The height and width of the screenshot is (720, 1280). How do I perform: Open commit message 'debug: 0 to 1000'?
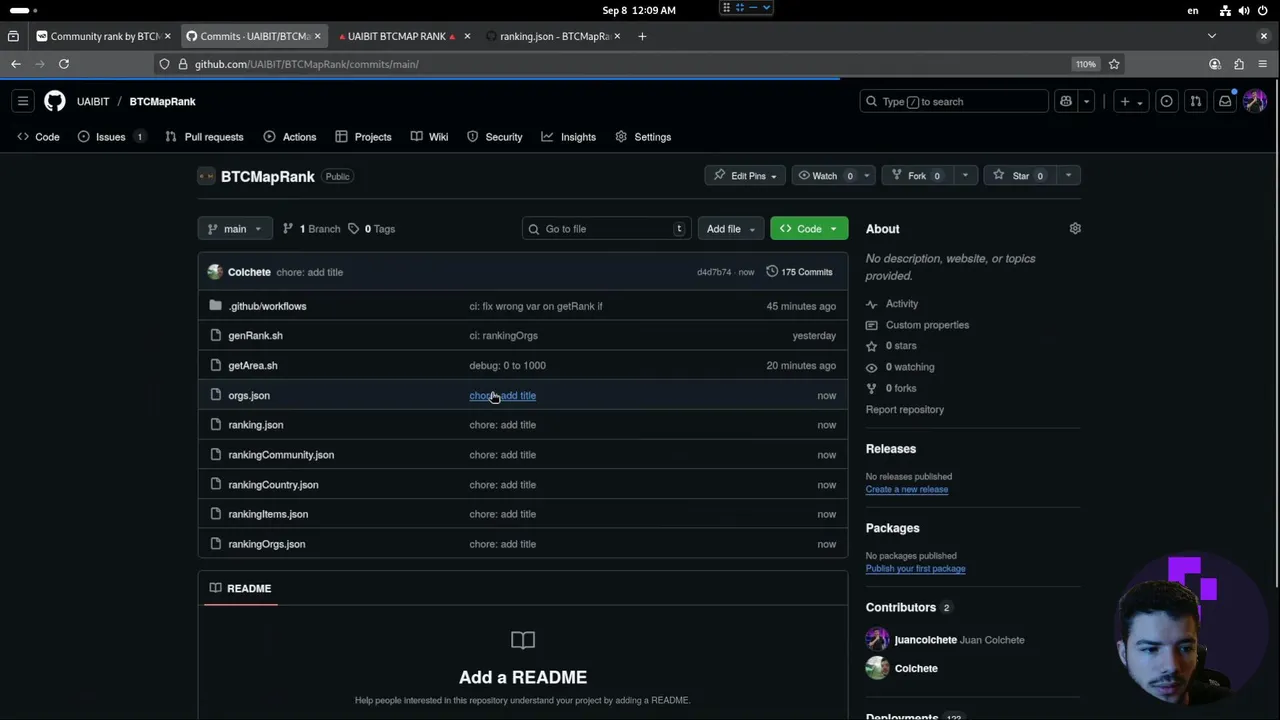507,366
